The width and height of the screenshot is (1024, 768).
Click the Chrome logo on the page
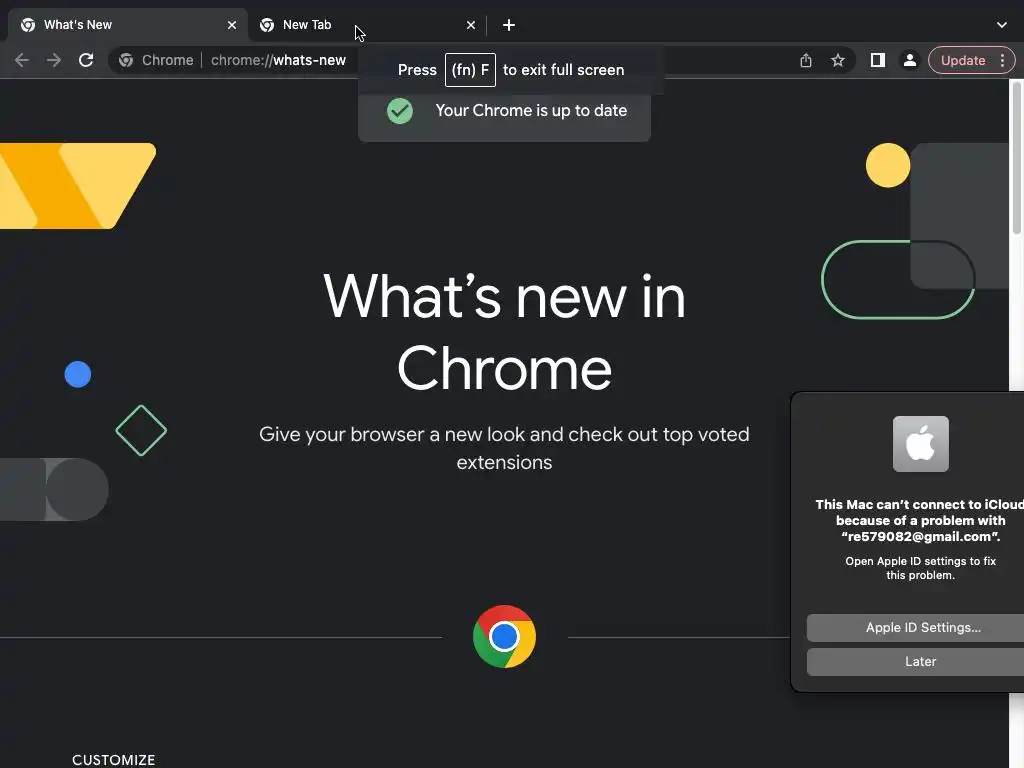[504, 637]
